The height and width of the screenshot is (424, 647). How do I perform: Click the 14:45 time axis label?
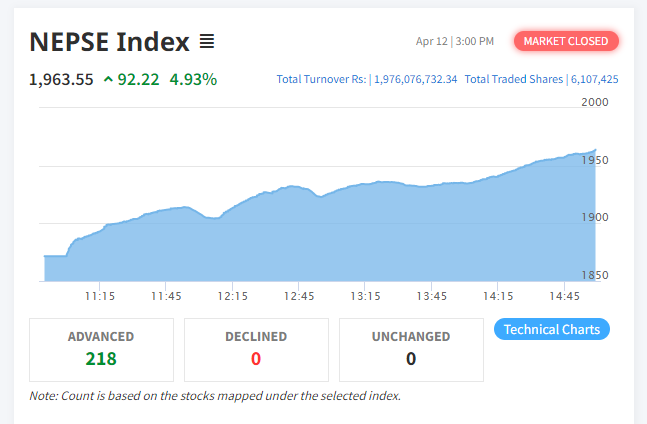565,296
